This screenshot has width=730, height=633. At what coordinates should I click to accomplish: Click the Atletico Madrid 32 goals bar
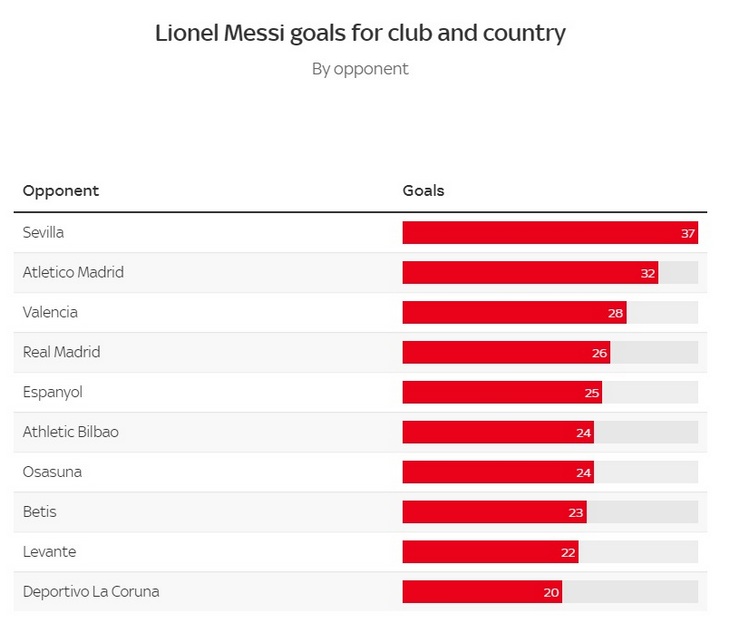[x=530, y=273]
